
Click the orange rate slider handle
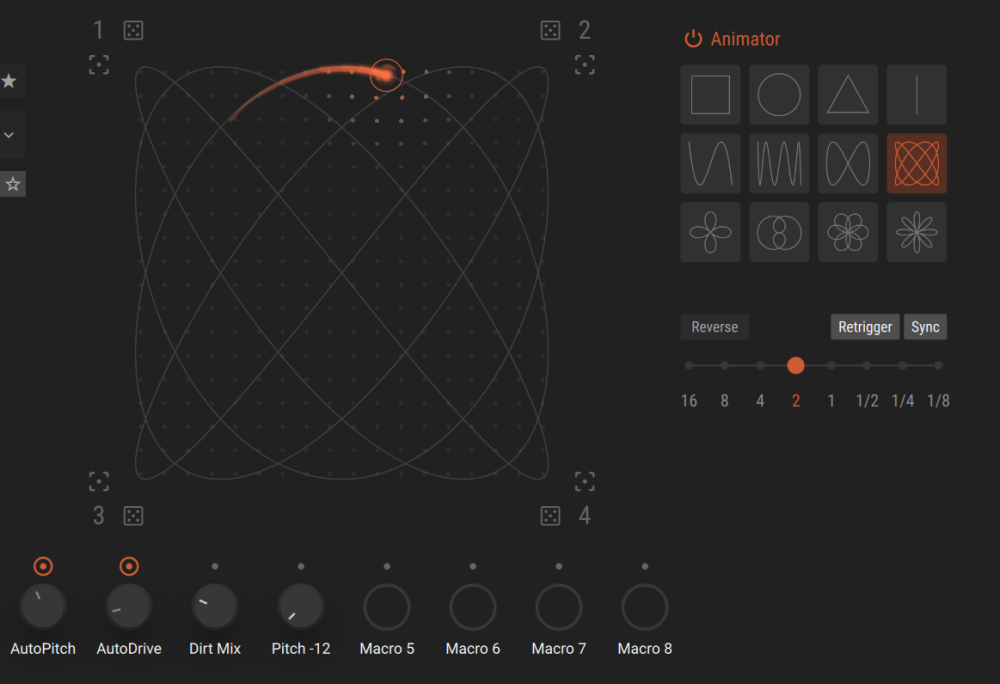point(795,365)
